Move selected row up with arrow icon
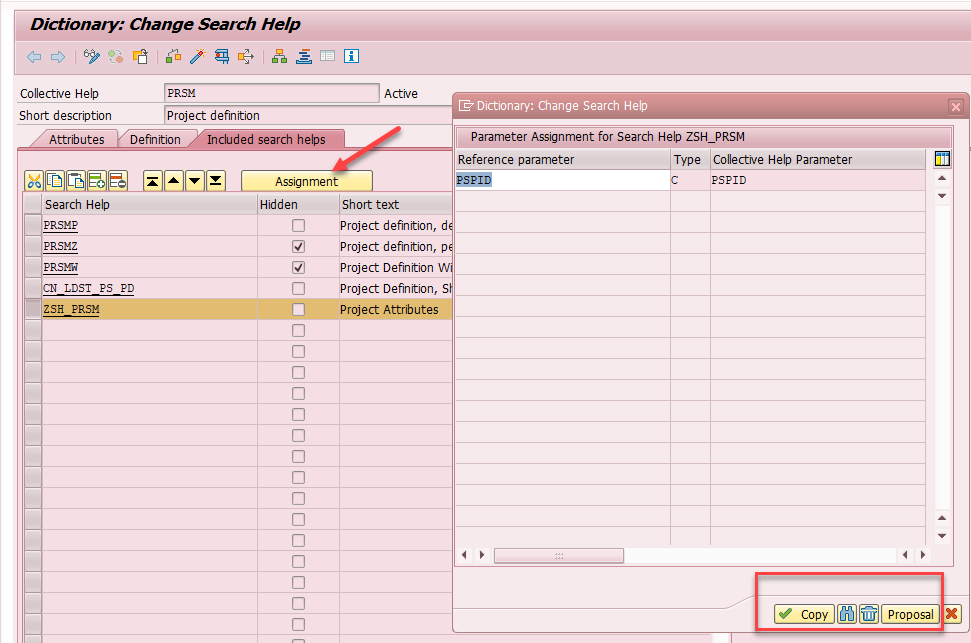The image size is (971, 643). (x=174, y=181)
